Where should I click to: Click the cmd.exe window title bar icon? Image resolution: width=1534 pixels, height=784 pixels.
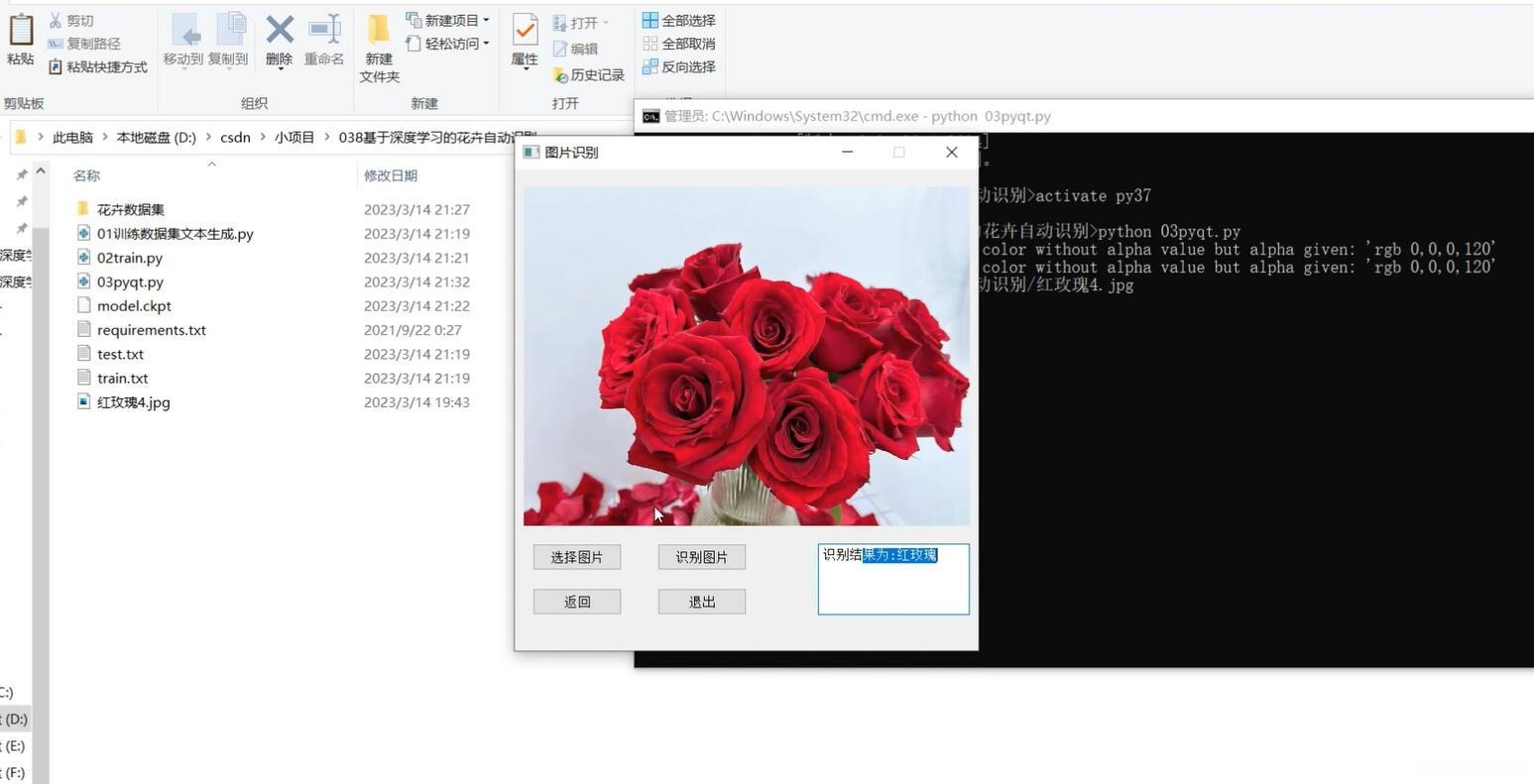[650, 116]
